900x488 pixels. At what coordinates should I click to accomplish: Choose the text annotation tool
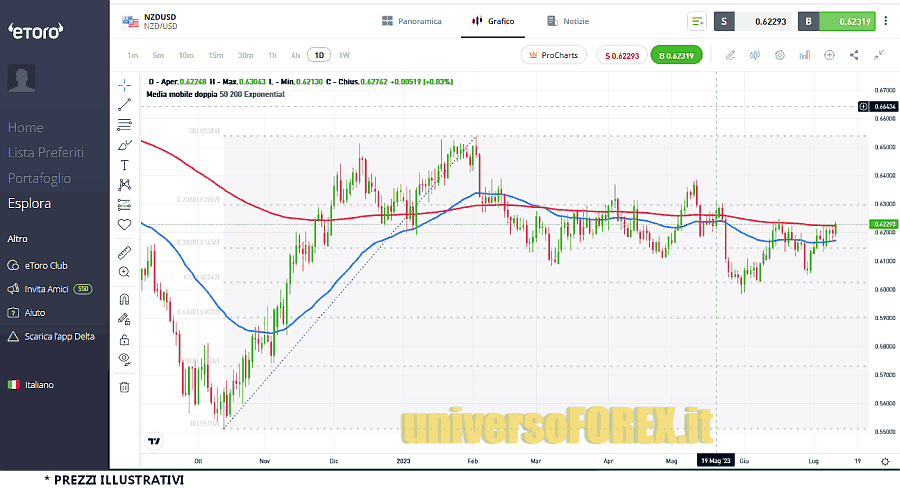pos(124,165)
